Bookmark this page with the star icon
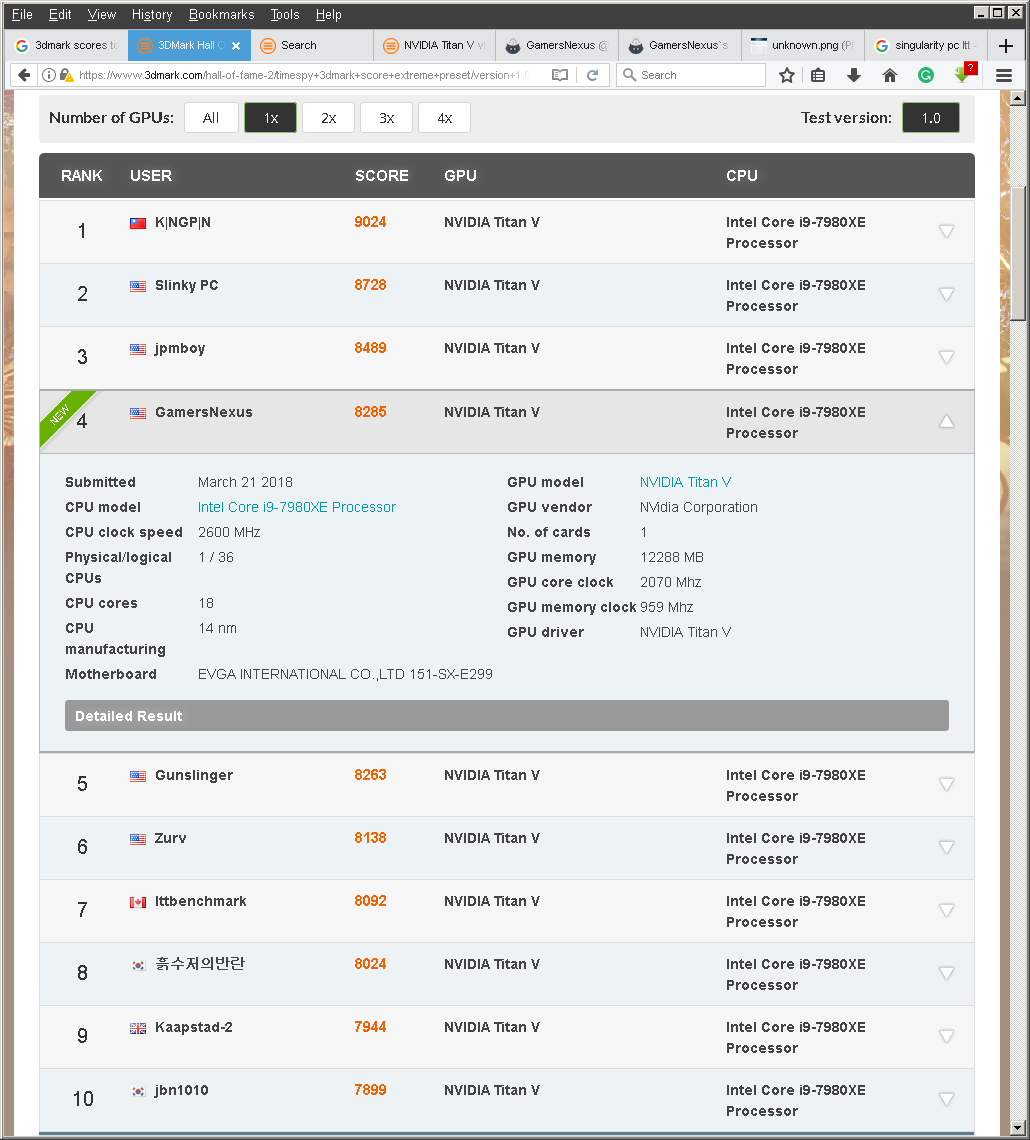The height and width of the screenshot is (1140, 1030). [x=786, y=75]
